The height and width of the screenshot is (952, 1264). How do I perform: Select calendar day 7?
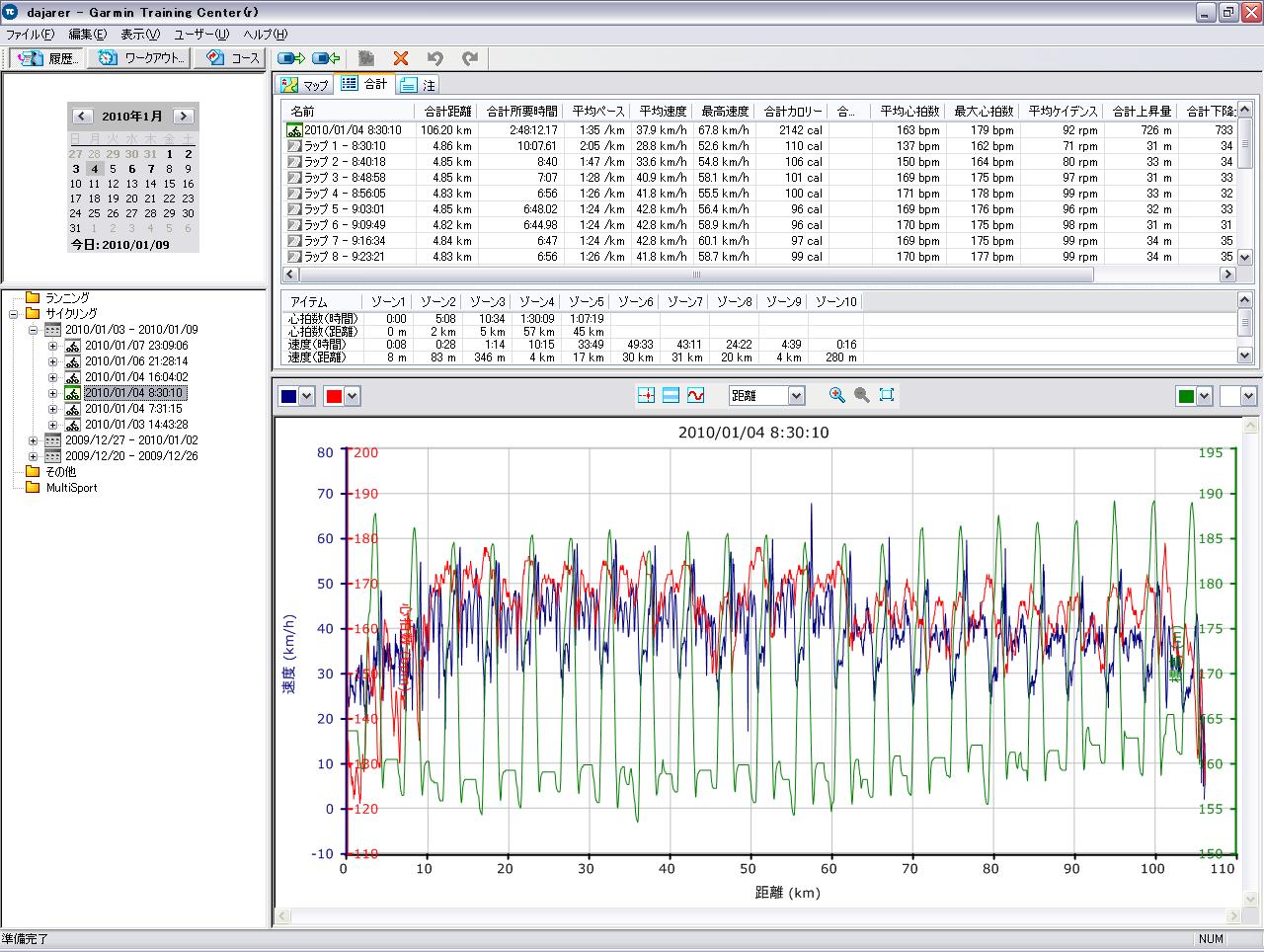[150, 169]
